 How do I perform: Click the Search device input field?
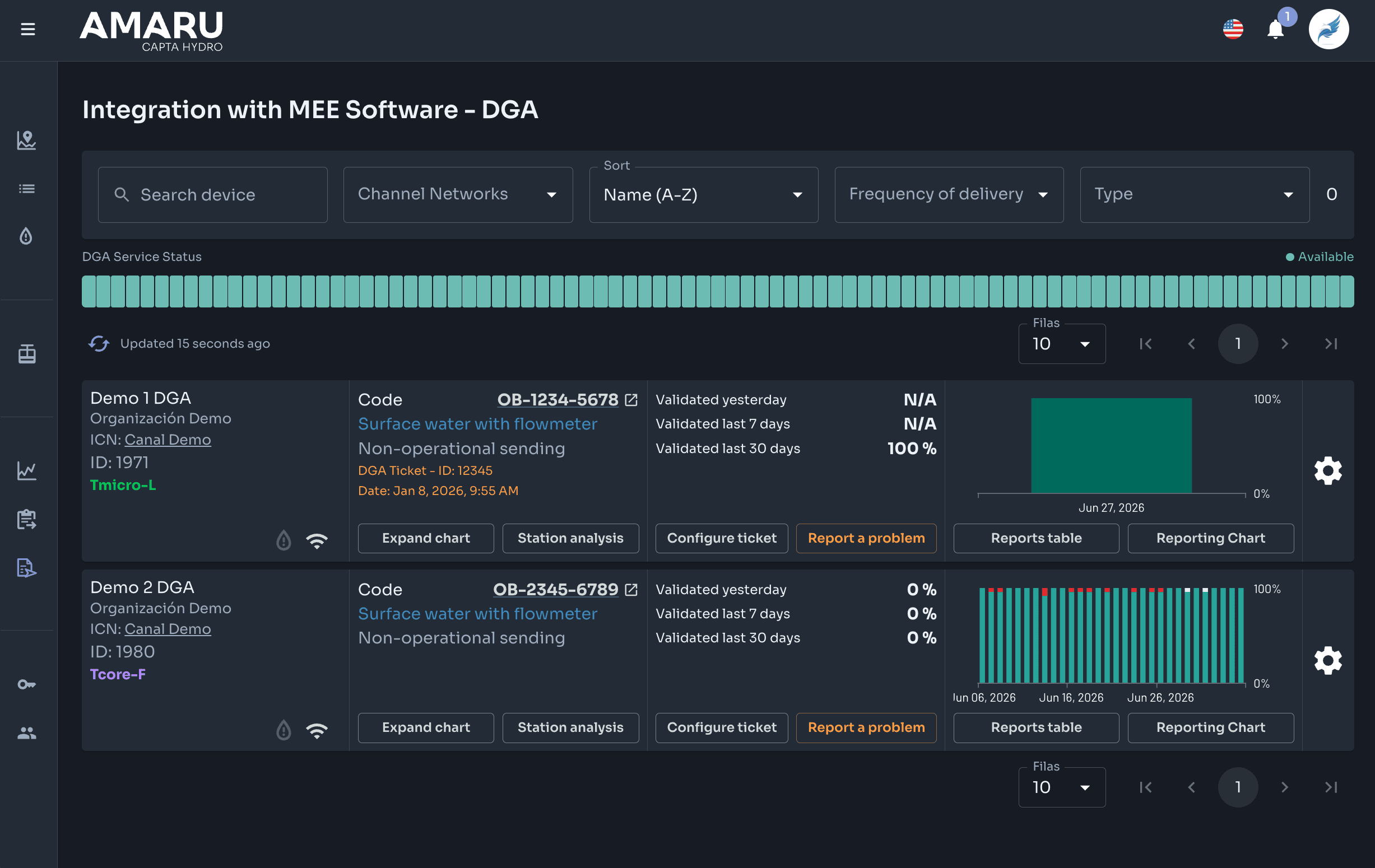[212, 195]
